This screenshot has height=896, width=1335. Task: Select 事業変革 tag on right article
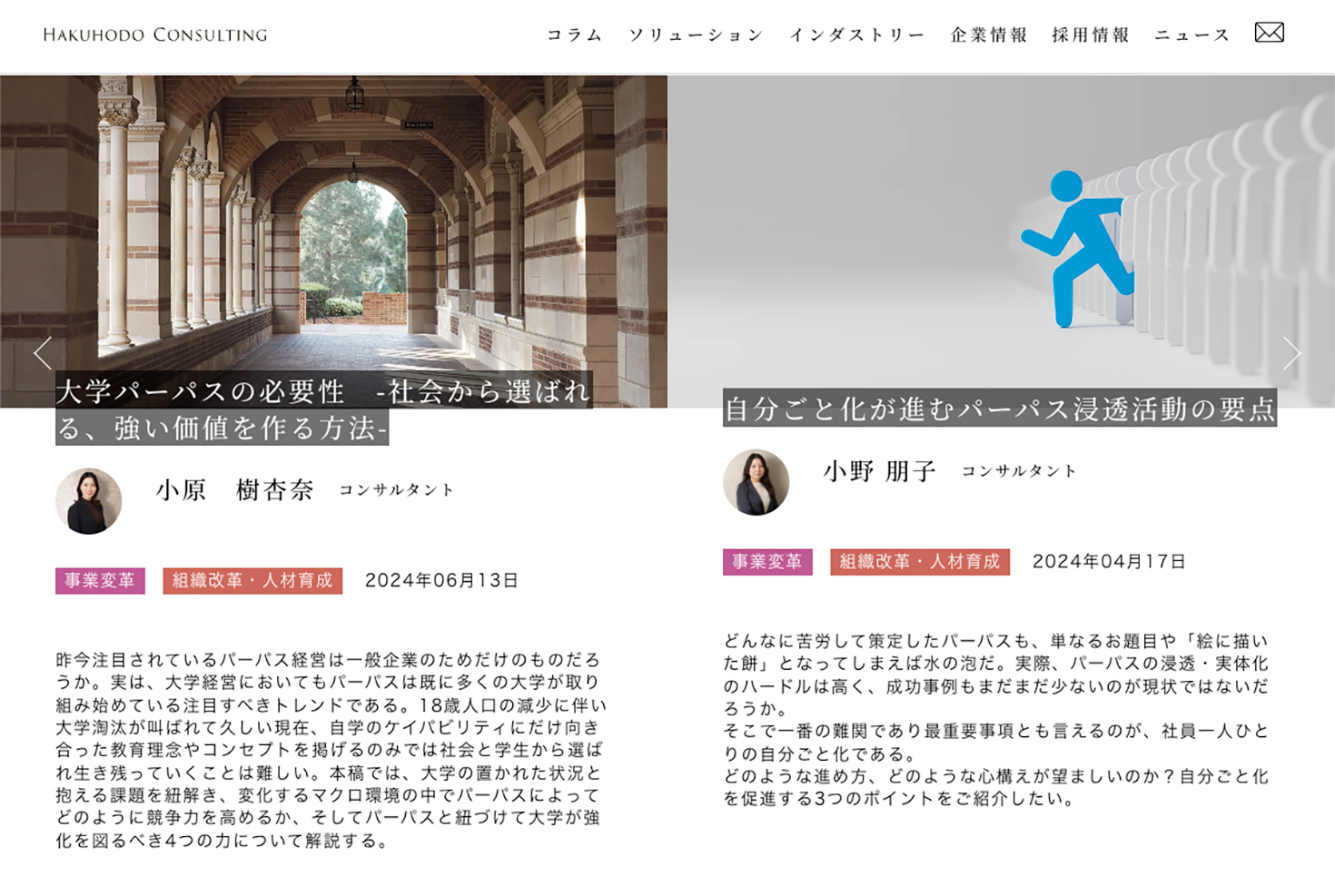pos(767,562)
